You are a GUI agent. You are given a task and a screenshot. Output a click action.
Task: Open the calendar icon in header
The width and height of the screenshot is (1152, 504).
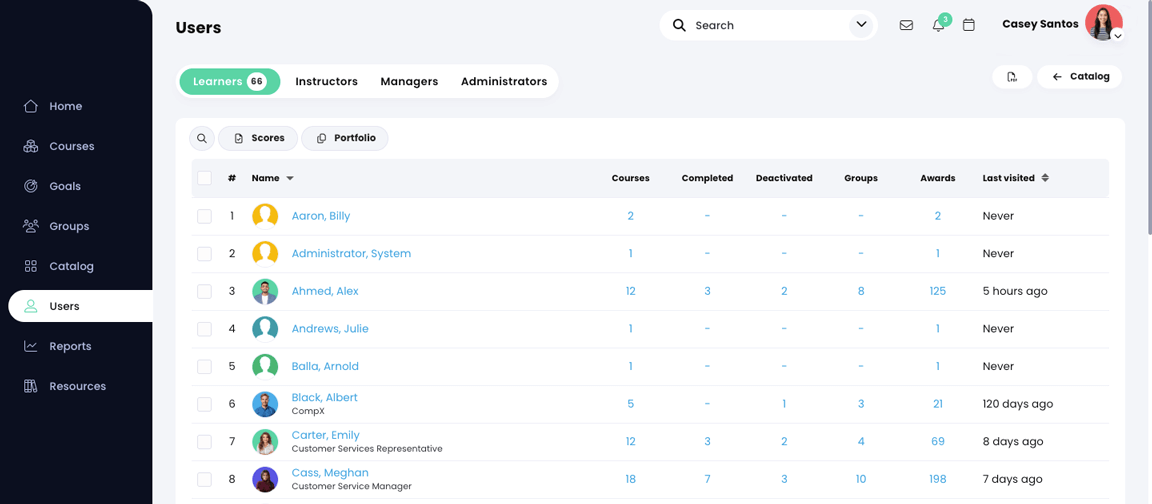pos(969,25)
